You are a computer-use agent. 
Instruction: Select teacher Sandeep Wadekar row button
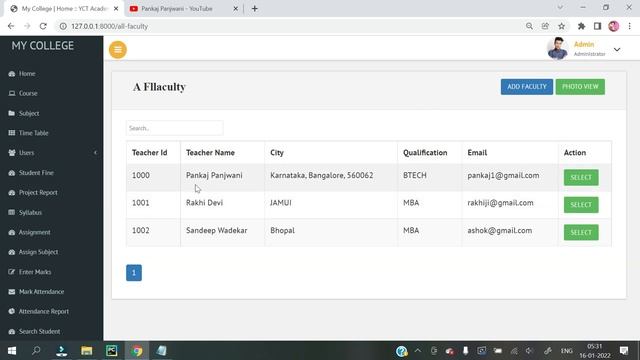581,232
